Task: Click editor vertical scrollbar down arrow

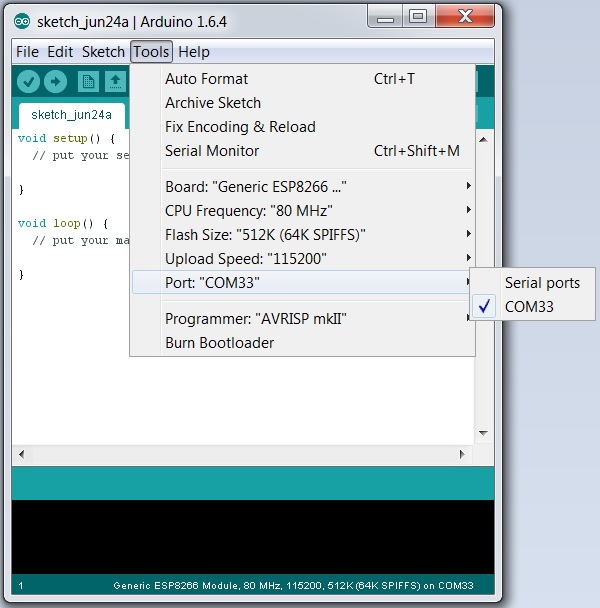Action: [x=483, y=433]
